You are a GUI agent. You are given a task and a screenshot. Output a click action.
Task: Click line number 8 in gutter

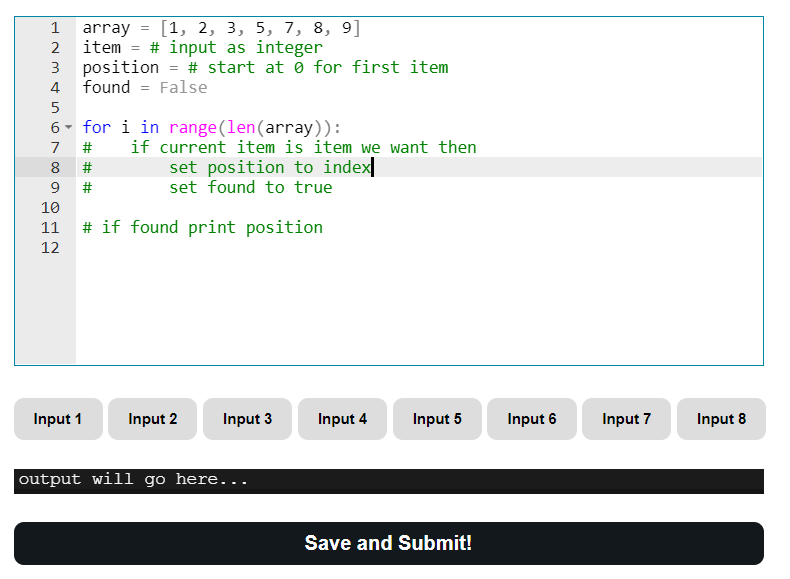pyautogui.click(x=55, y=167)
